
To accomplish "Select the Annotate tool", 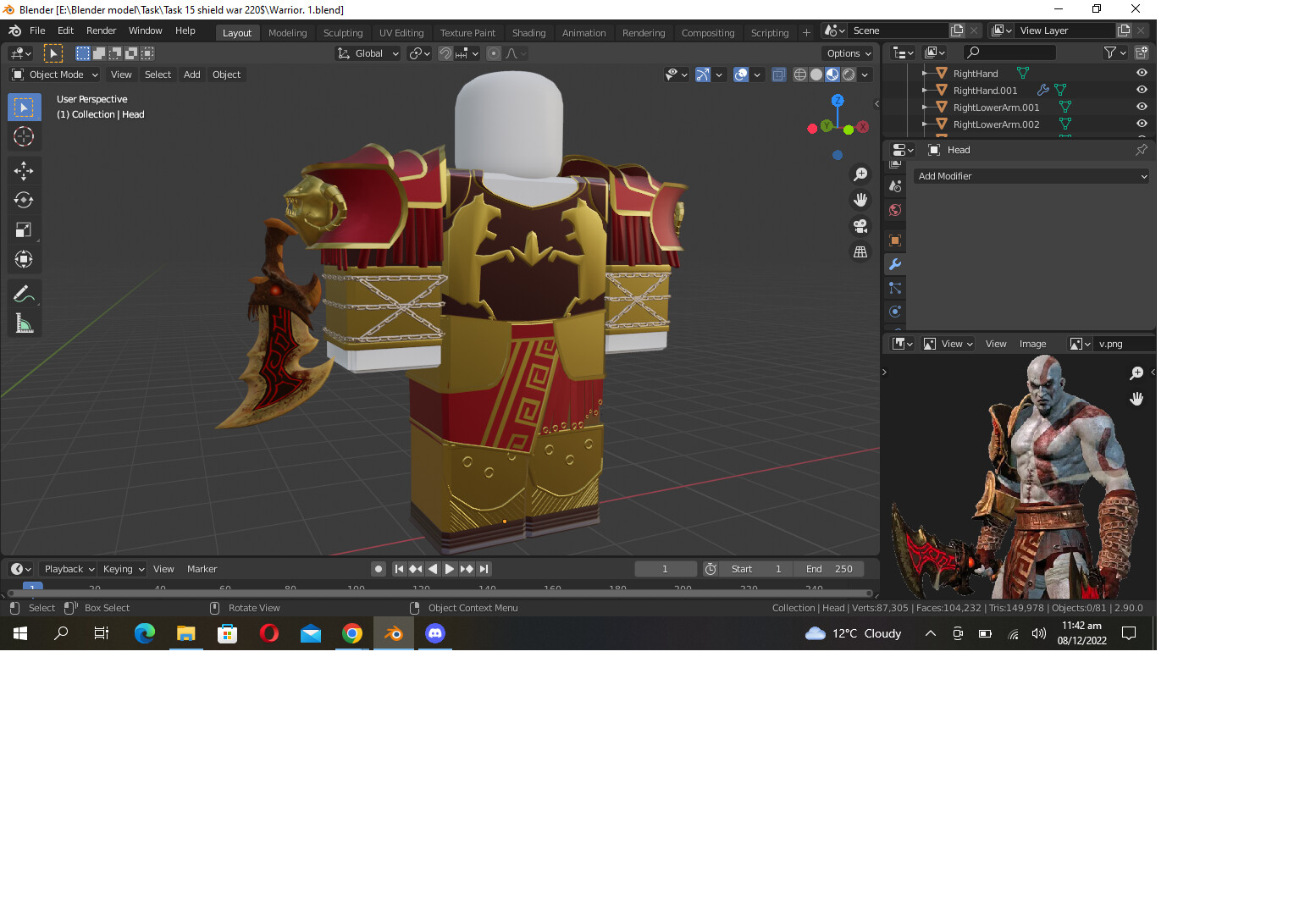I will tap(24, 293).
